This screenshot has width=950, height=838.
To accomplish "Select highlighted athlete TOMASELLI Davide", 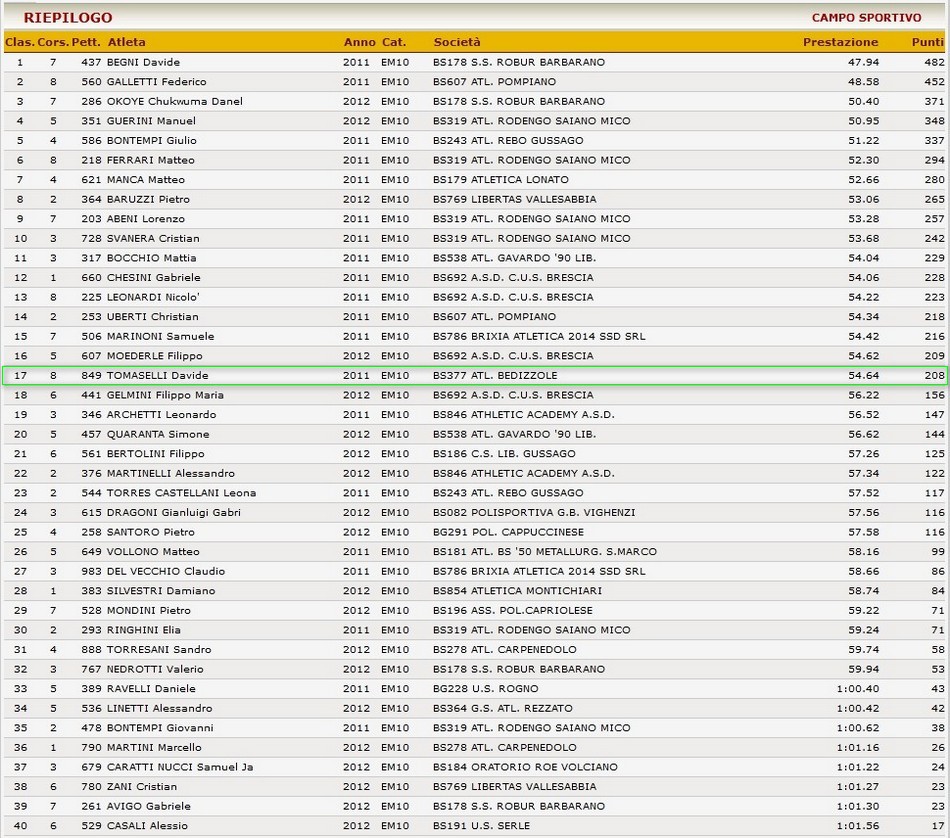I will click(157, 376).
